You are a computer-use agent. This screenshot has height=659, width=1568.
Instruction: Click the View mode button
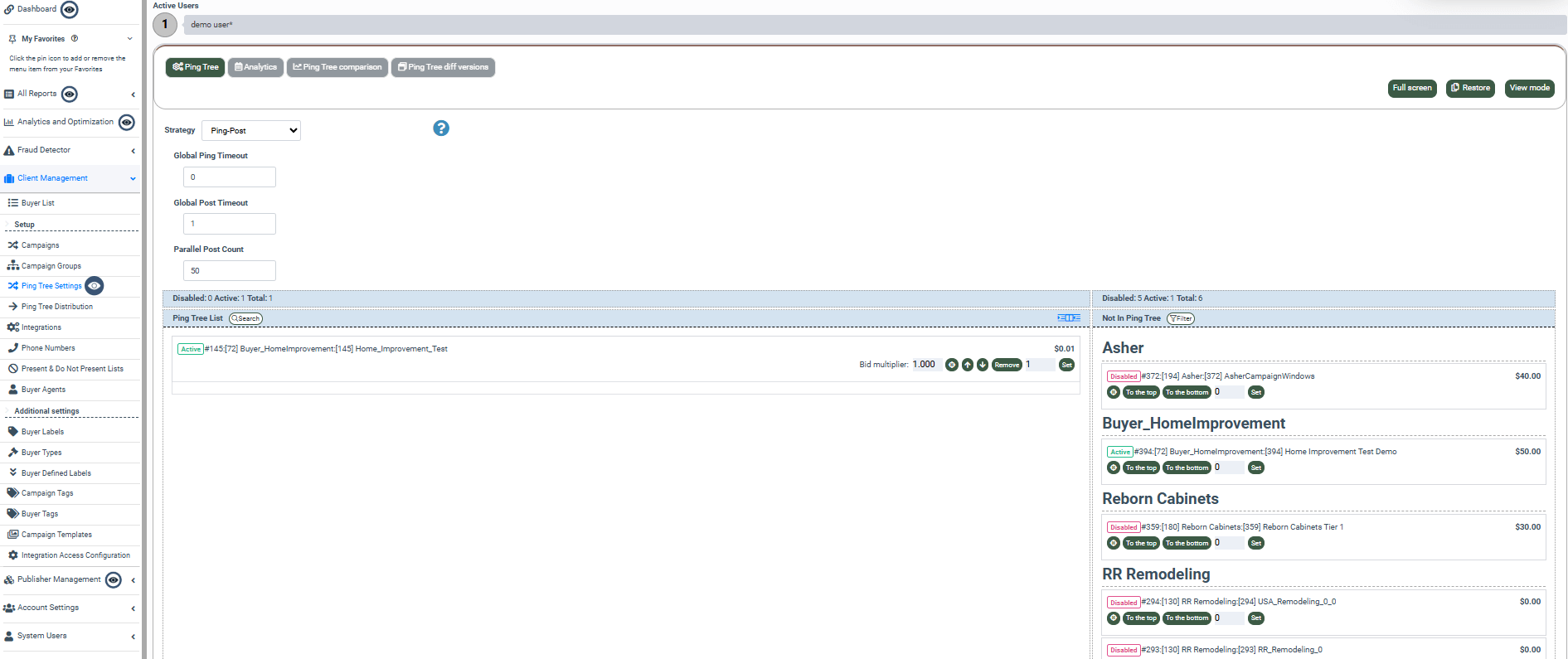pyautogui.click(x=1529, y=88)
